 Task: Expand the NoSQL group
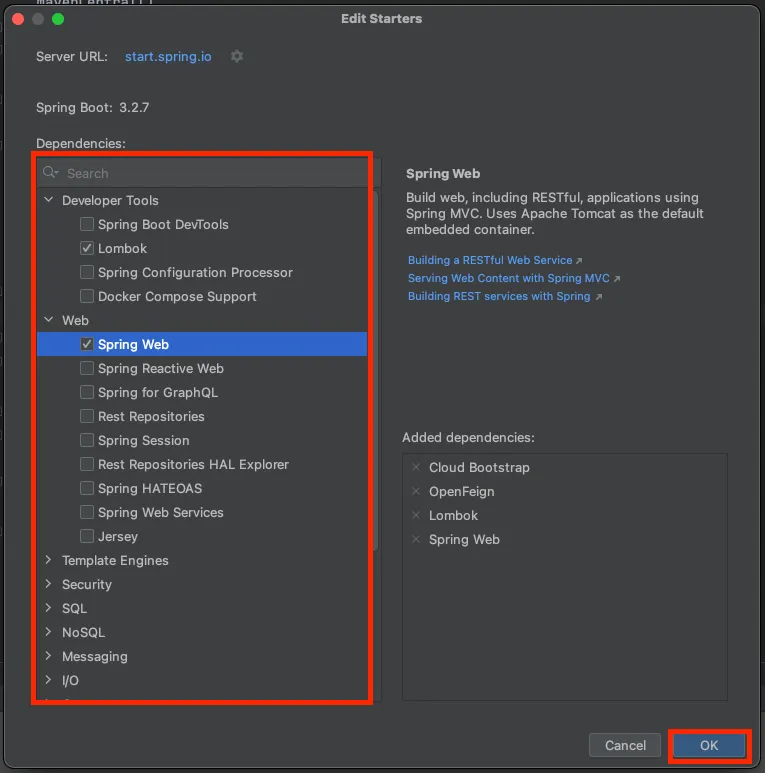[x=48, y=632]
